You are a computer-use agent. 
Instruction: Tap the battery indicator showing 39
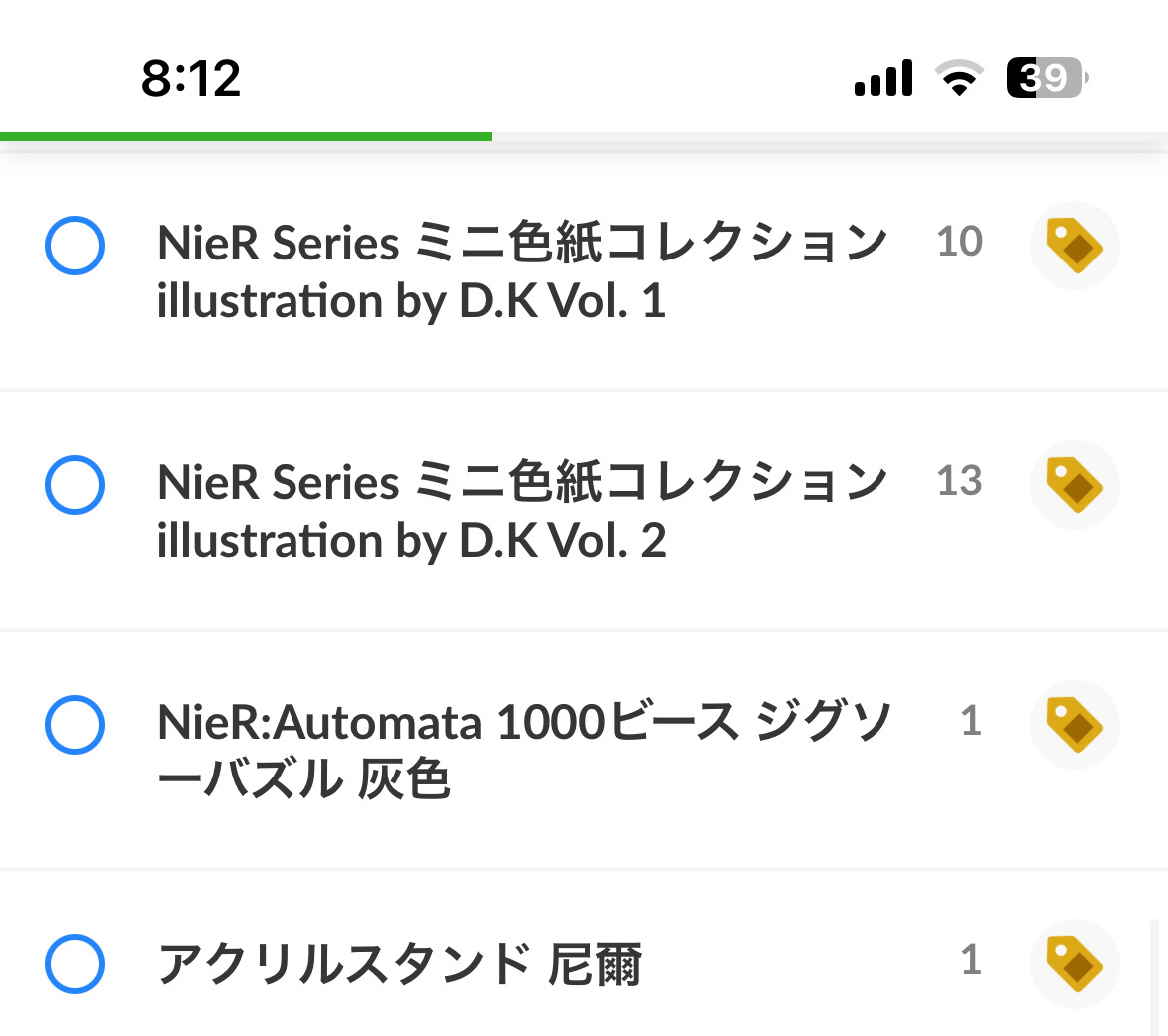[1046, 78]
